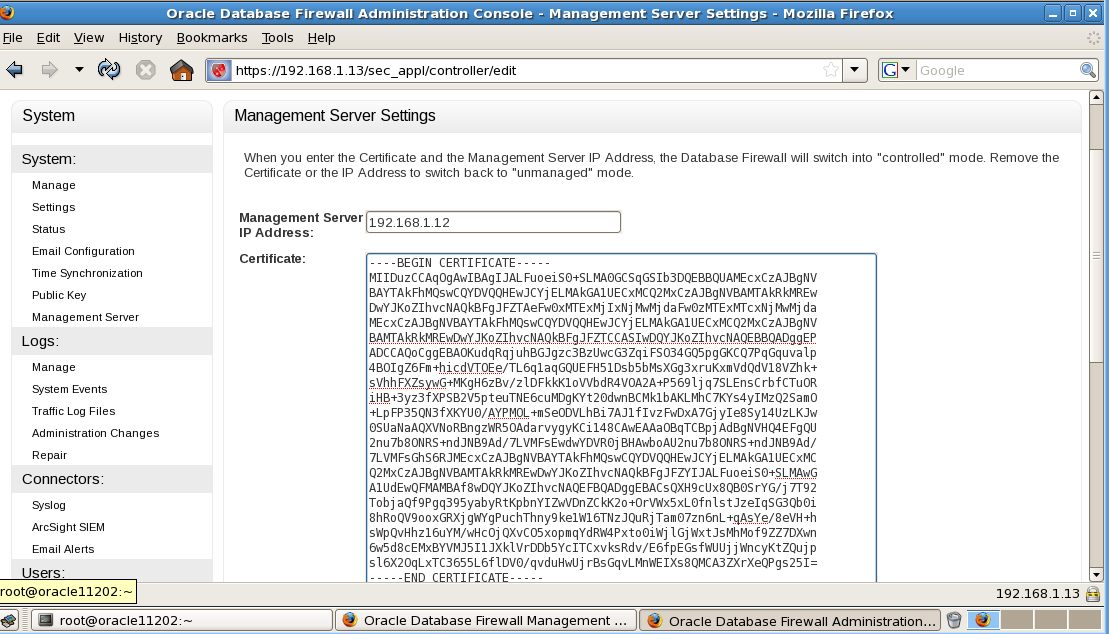Click the stop loading button

(145, 70)
